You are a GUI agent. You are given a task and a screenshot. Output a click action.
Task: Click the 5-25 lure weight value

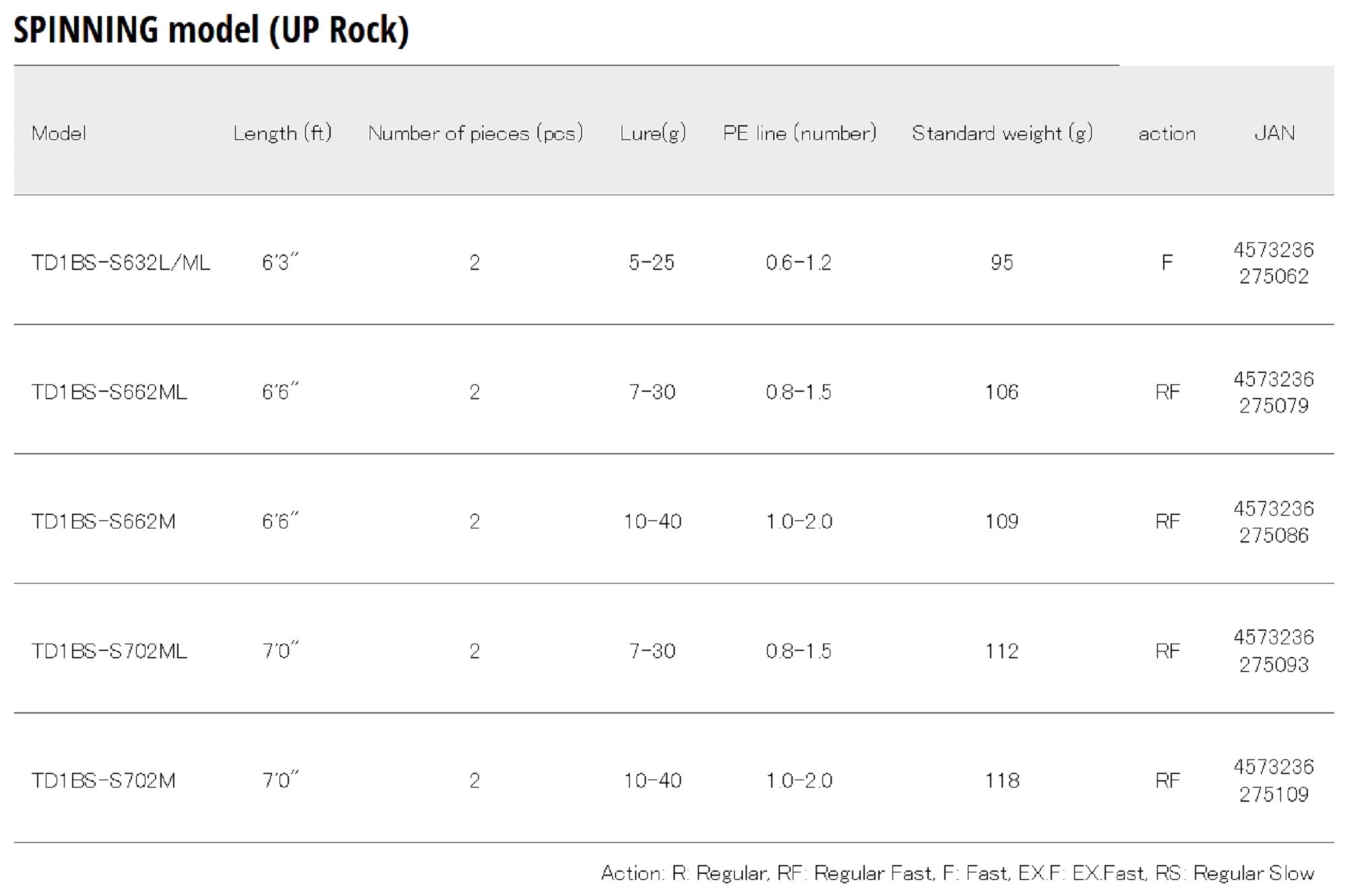pyautogui.click(x=651, y=263)
